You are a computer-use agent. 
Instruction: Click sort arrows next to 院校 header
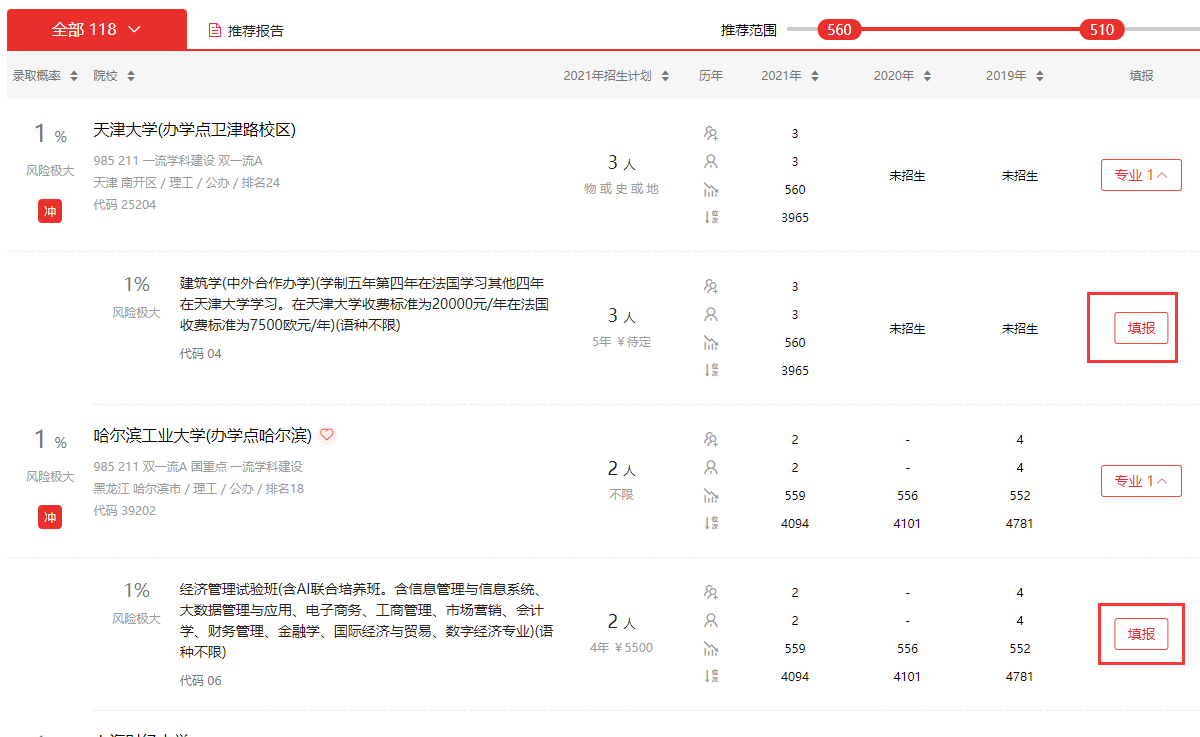(131, 76)
